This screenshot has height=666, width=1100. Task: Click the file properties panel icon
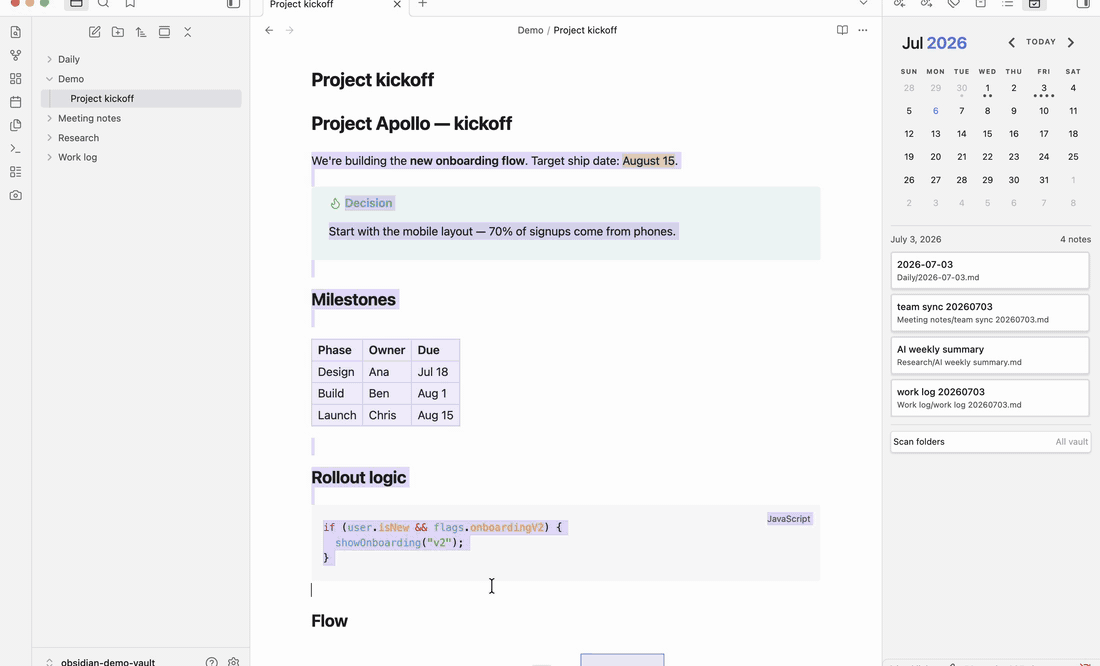click(x=981, y=4)
